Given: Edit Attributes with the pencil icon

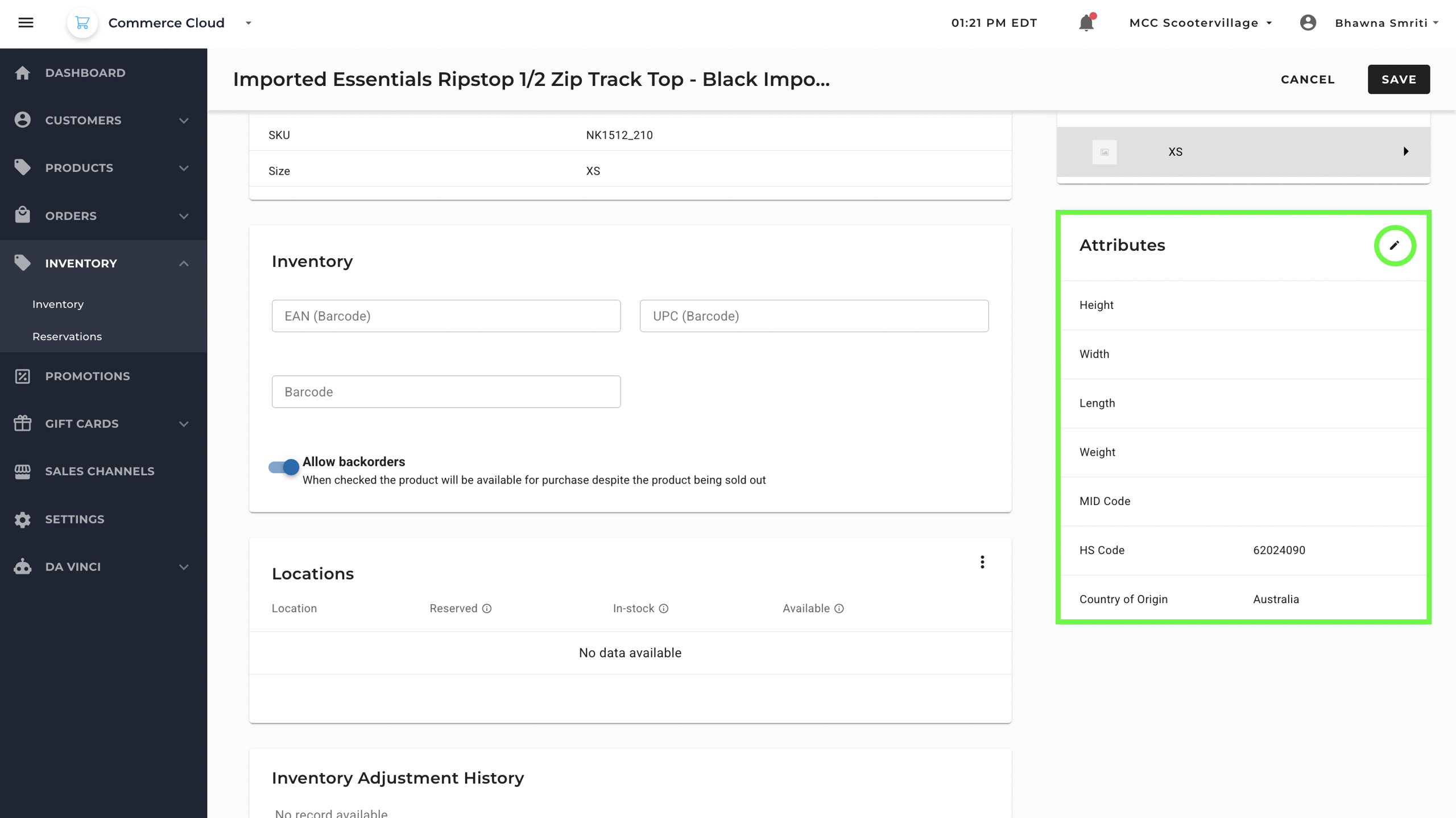Looking at the screenshot, I should click(x=1394, y=246).
